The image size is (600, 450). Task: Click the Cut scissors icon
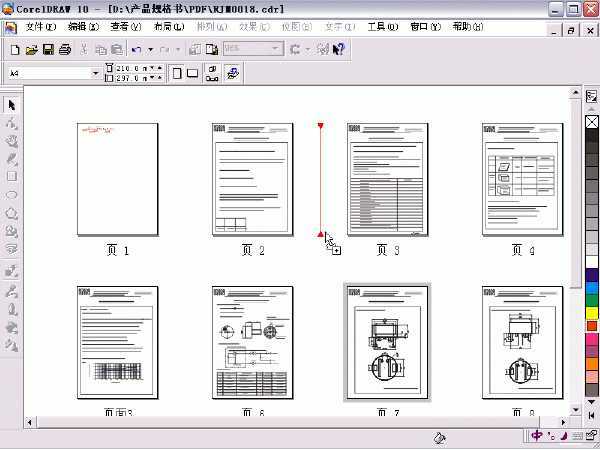pos(84,49)
